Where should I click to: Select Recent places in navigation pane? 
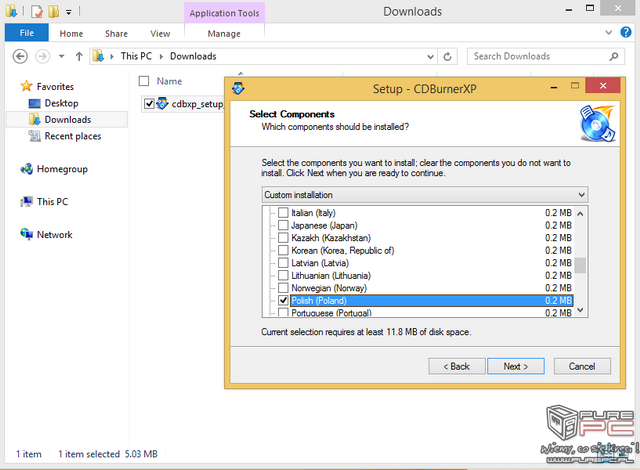pos(73,136)
